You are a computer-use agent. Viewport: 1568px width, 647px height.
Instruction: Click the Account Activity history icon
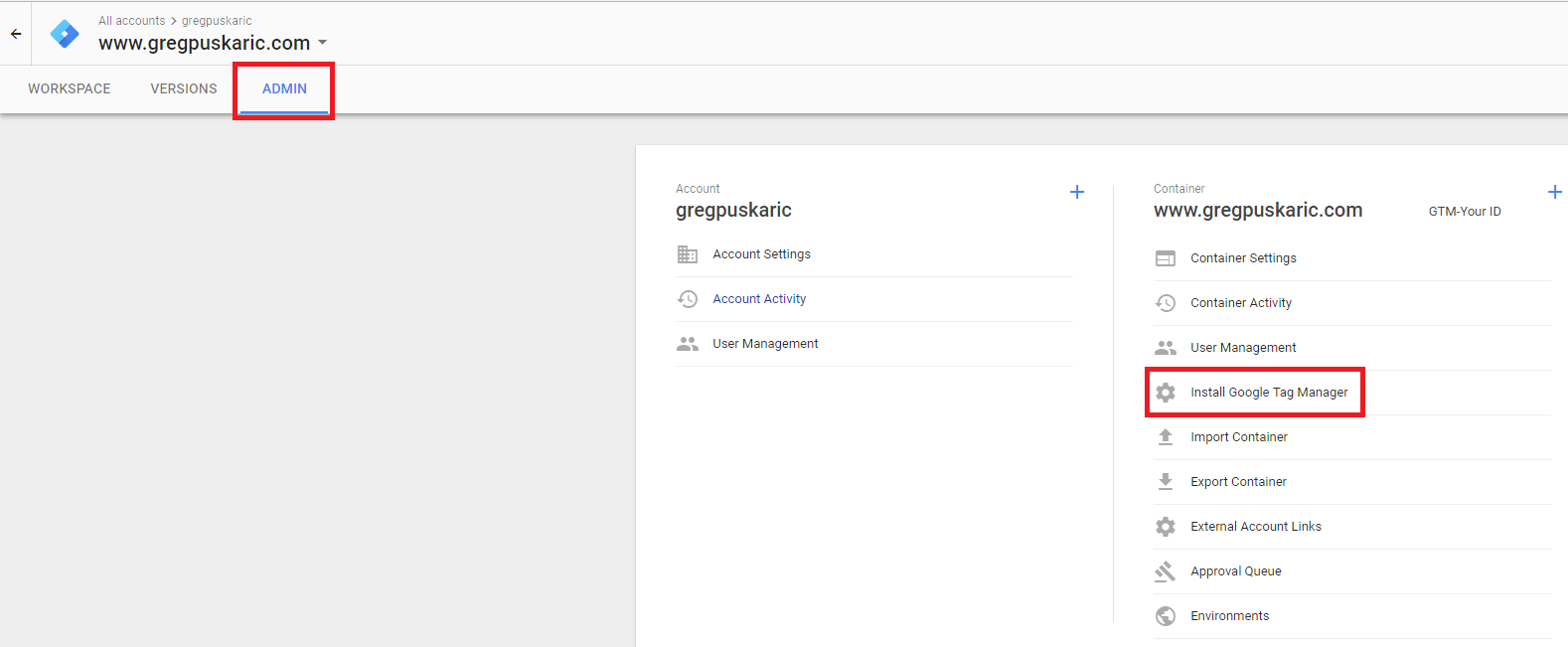[x=688, y=299]
